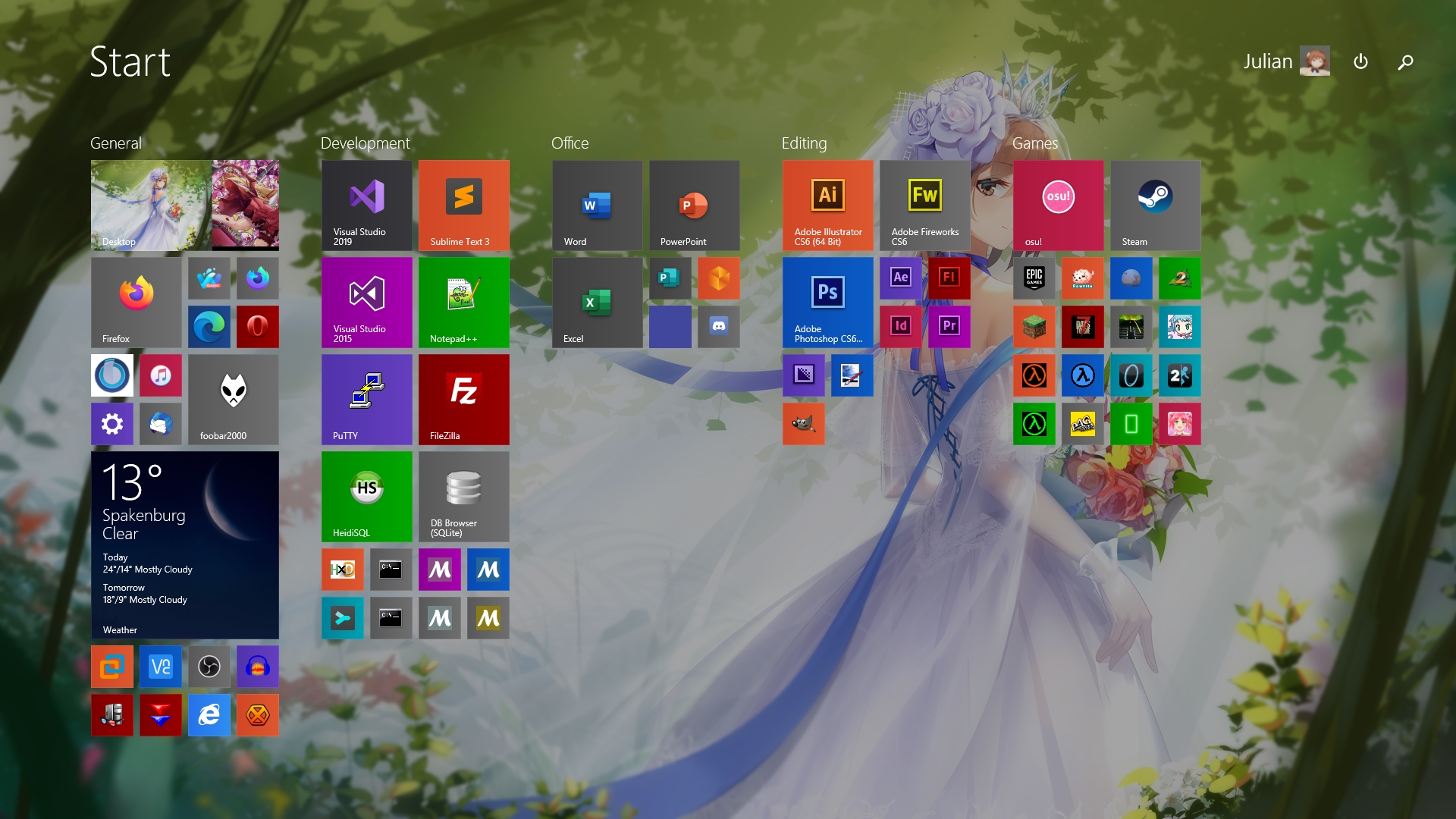Image resolution: width=1456 pixels, height=819 pixels.
Task: Open Firefox Nightly purple-blue fox tile
Action: pos(258,278)
